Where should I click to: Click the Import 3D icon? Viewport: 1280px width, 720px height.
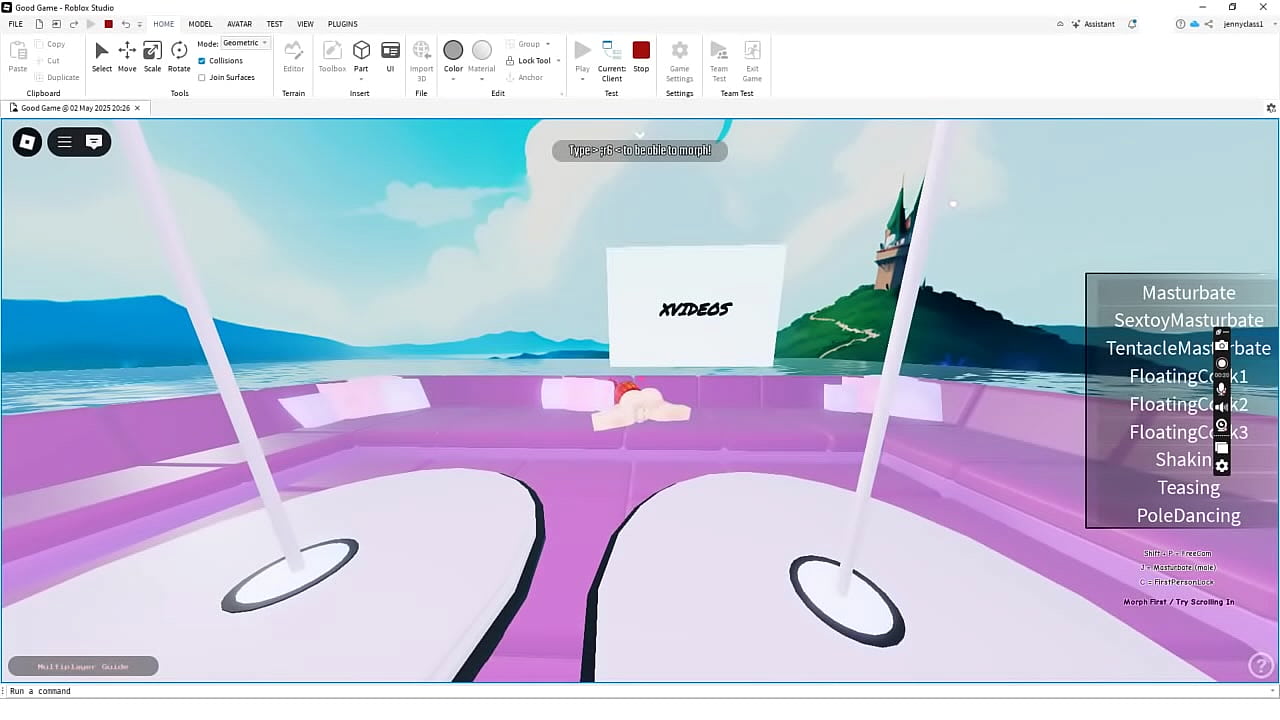tap(421, 55)
